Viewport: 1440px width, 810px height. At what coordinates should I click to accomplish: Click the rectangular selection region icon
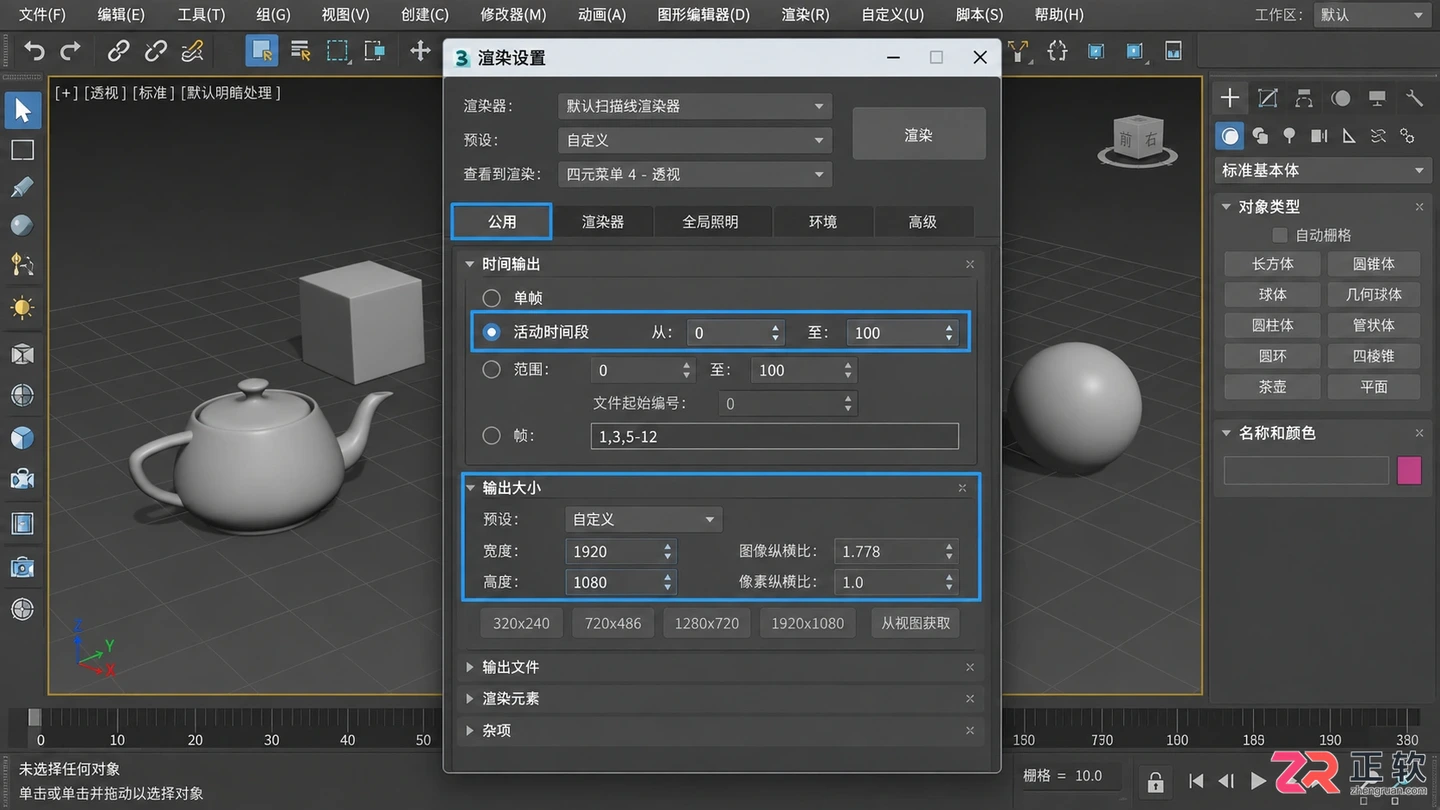coord(338,50)
